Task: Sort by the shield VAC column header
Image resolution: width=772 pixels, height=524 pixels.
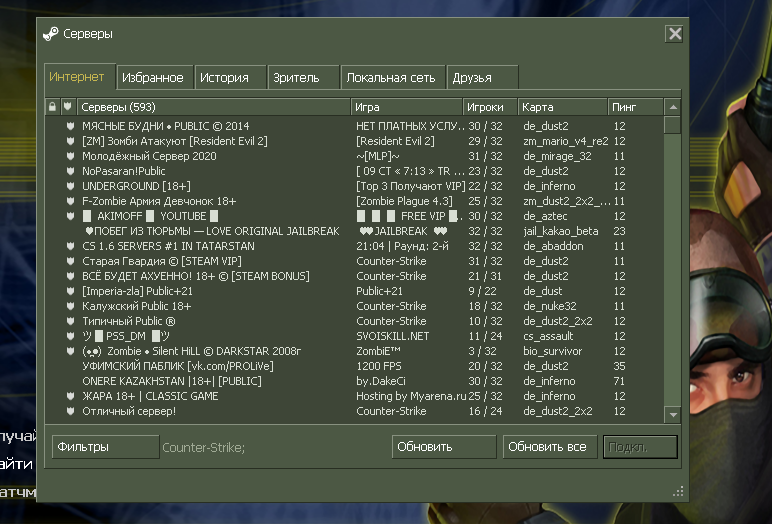Action: 67,107
